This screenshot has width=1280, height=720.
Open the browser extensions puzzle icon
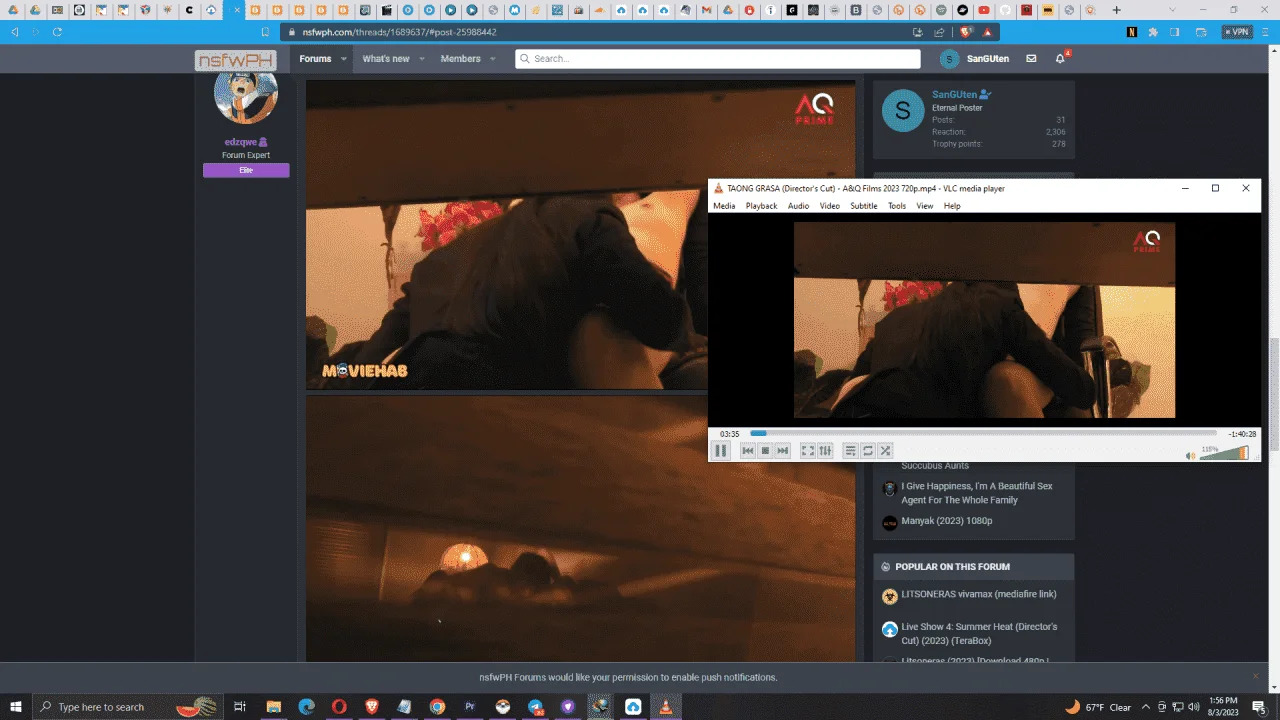pos(1153,32)
